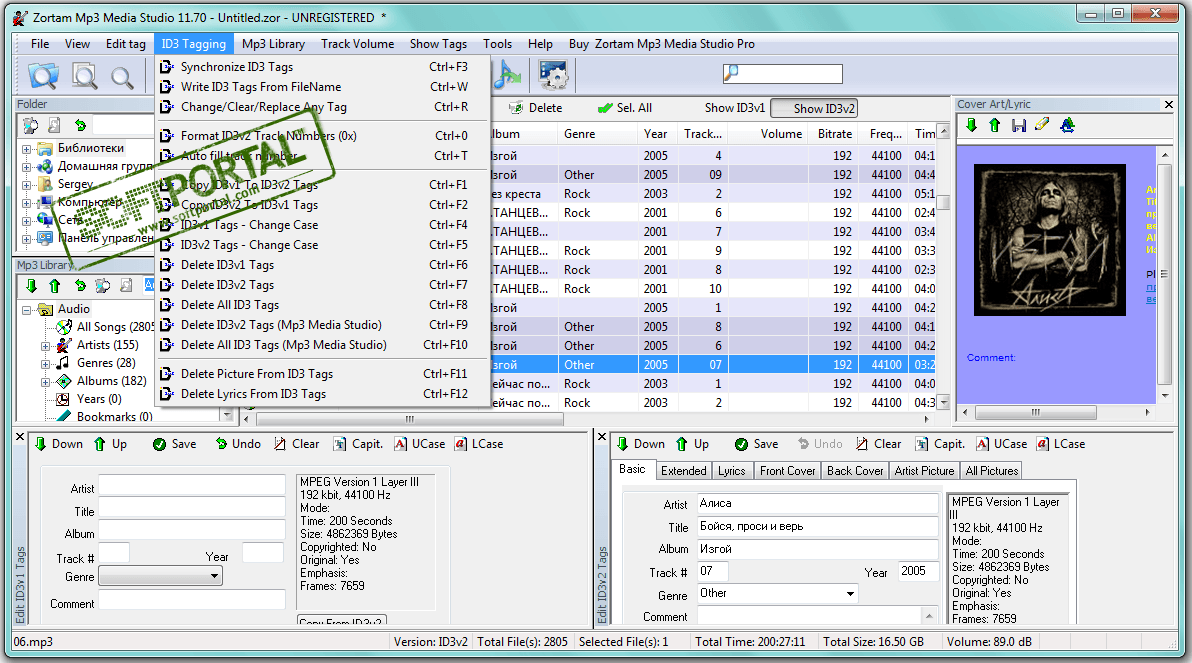Select Bookmarks (0) in library tree
This screenshot has width=1192, height=663.
[x=114, y=417]
